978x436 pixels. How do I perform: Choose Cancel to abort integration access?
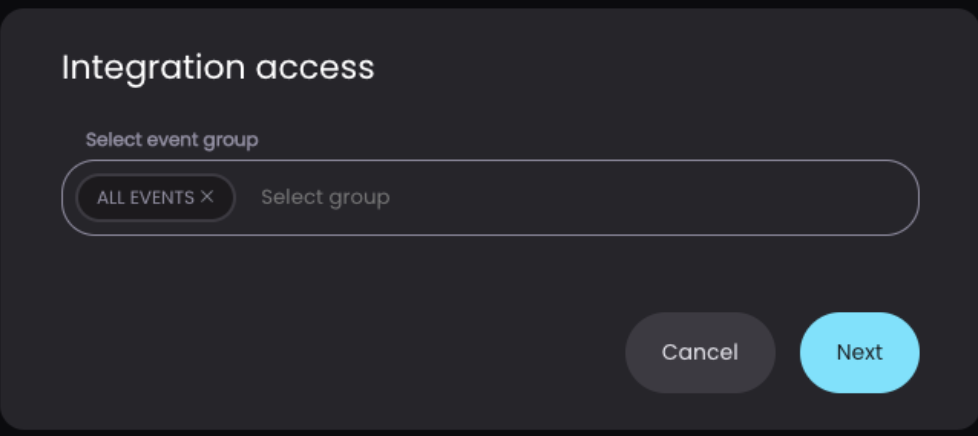click(x=700, y=352)
